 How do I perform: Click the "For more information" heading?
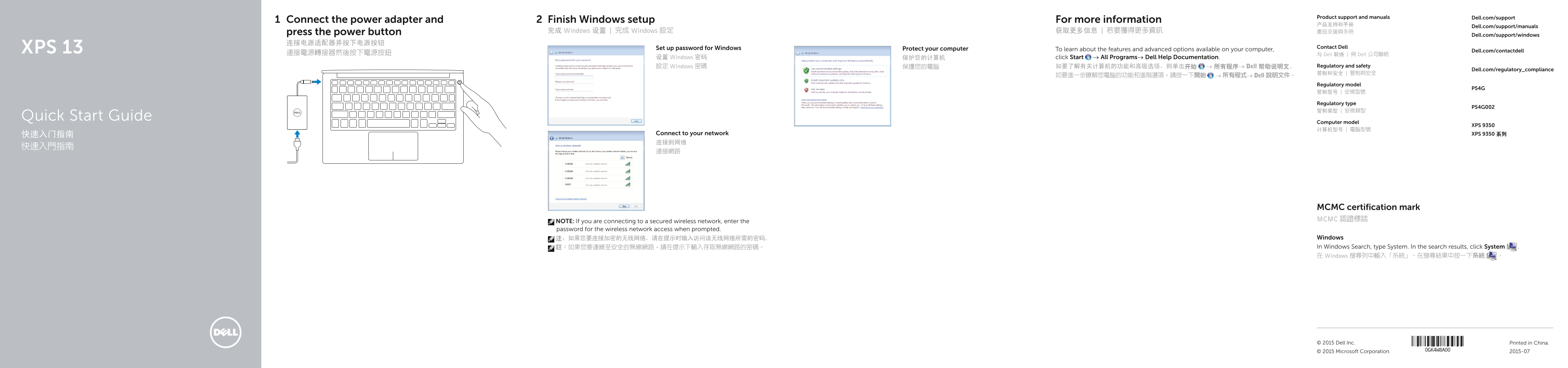[1109, 19]
